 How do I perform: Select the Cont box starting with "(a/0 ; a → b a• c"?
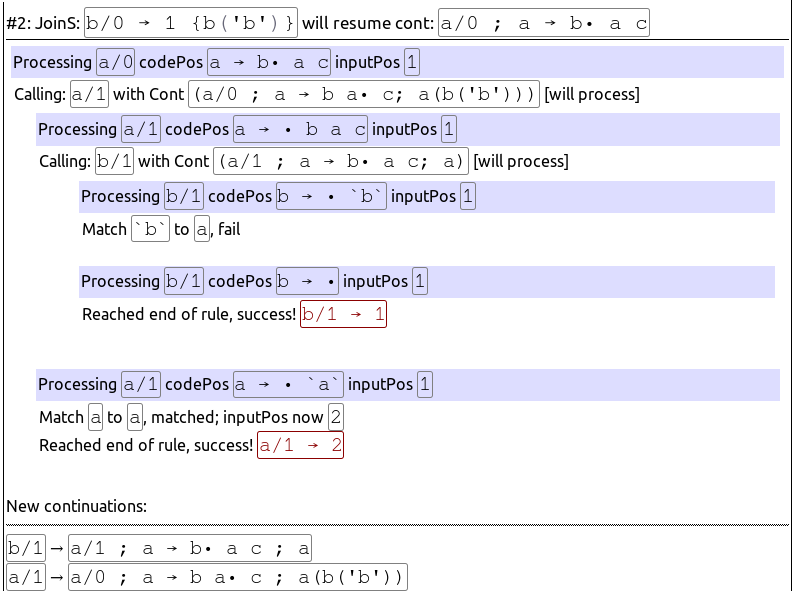coord(364,95)
